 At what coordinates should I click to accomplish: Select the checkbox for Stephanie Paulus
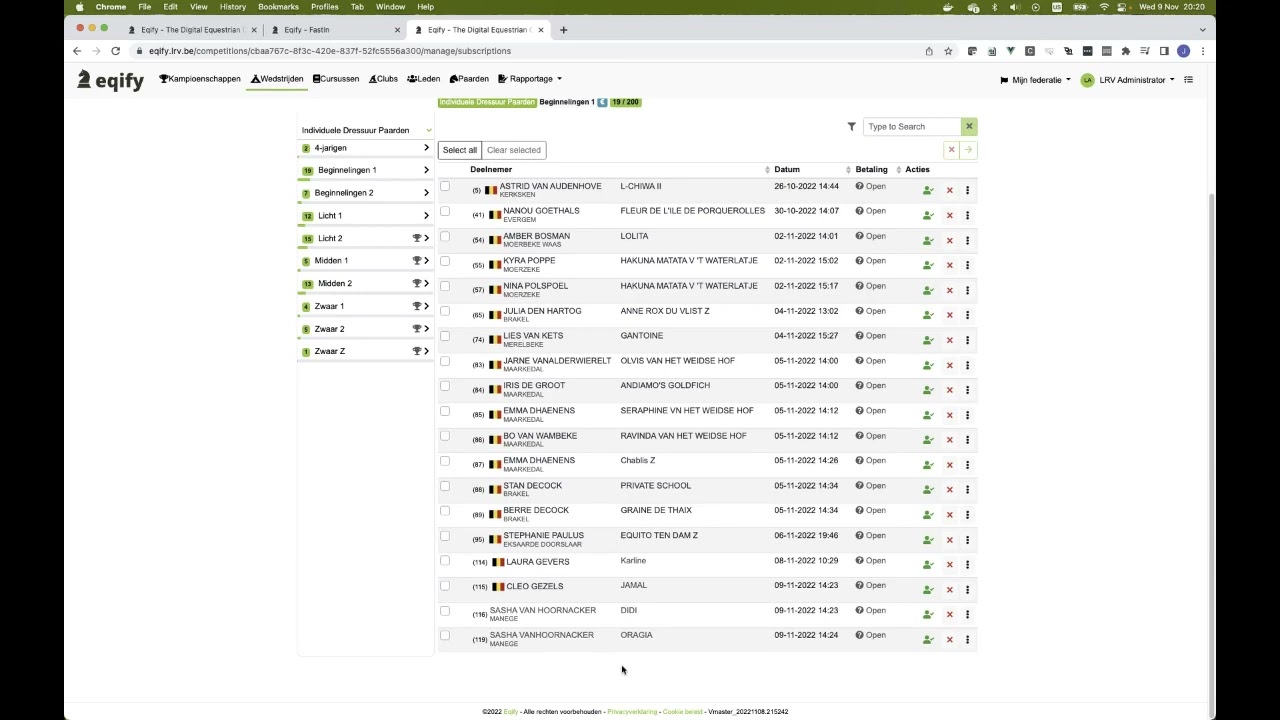click(445, 536)
